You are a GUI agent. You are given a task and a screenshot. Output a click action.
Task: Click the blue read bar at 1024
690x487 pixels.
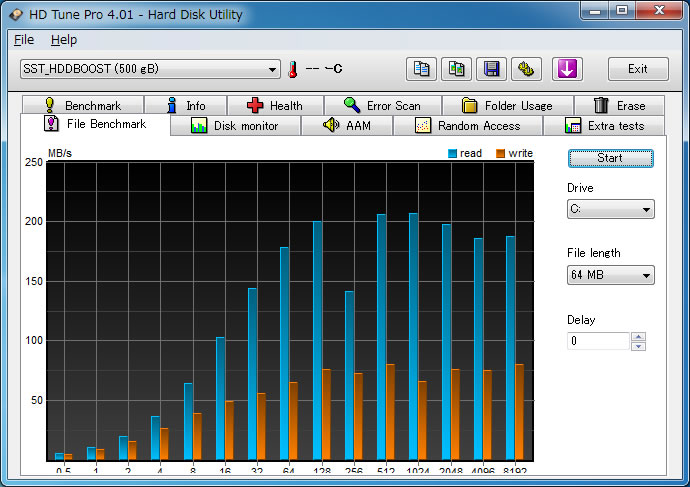[414, 337]
